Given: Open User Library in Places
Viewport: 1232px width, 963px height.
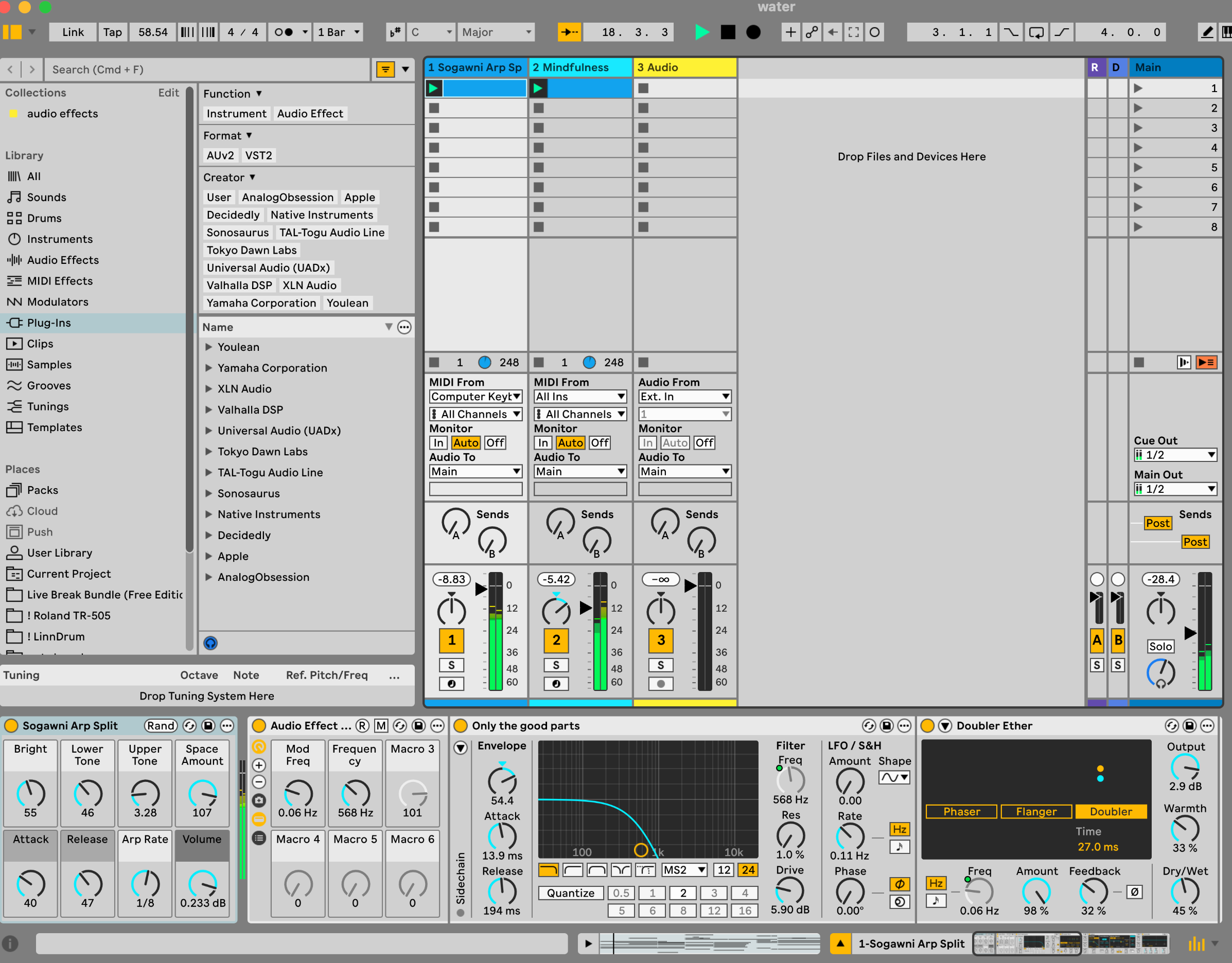Looking at the screenshot, I should [x=59, y=552].
